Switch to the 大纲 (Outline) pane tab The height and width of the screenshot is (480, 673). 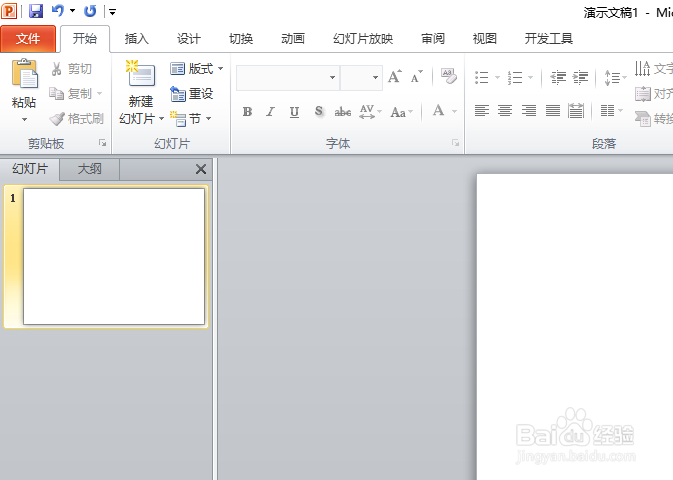pyautogui.click(x=89, y=169)
